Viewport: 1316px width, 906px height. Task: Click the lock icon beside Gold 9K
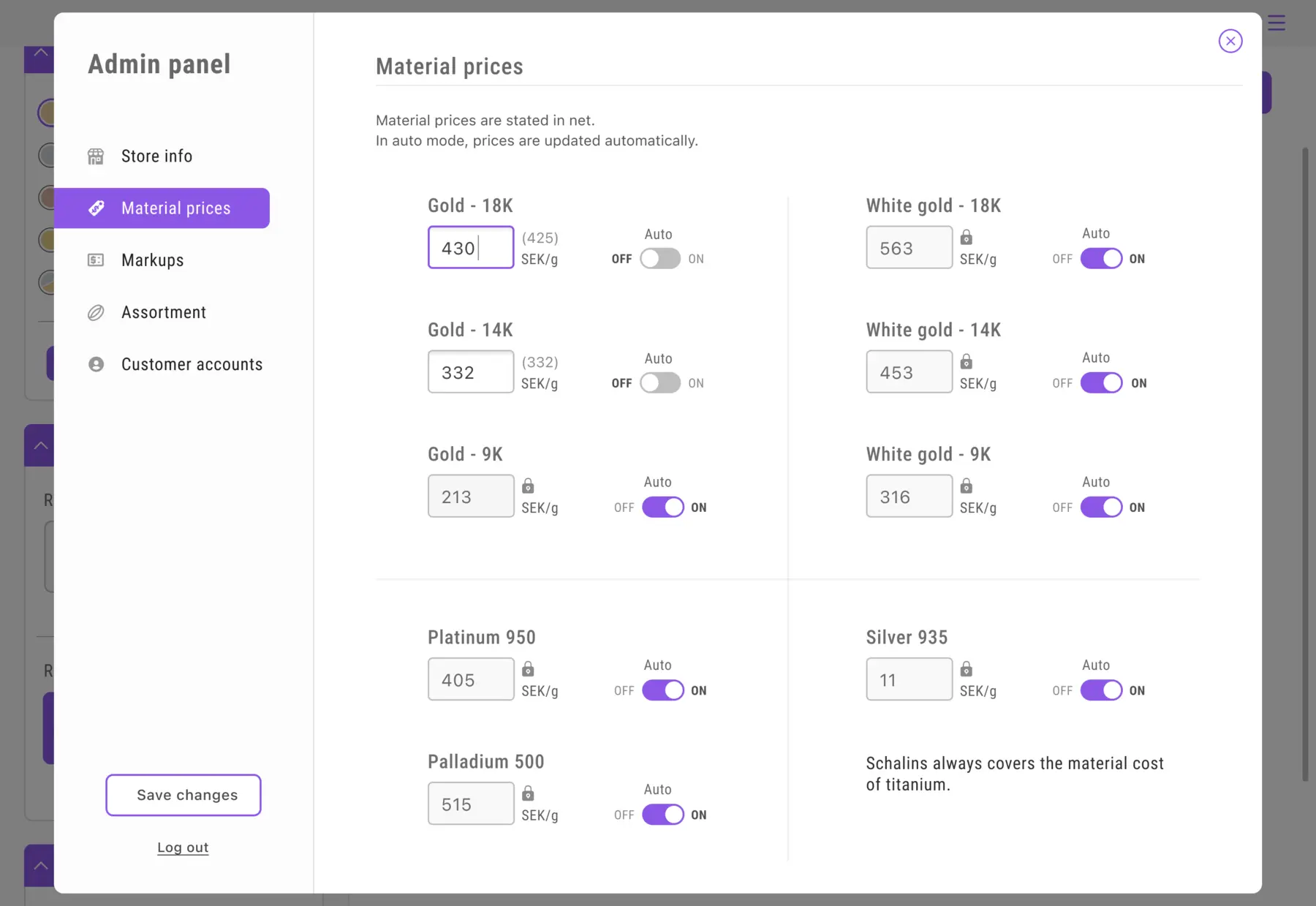coord(528,486)
